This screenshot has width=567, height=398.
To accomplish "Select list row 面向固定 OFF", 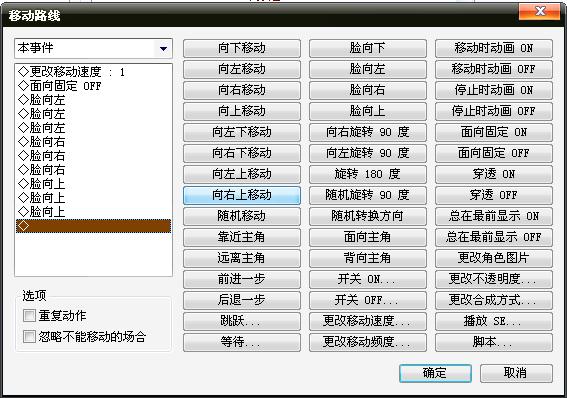I will [93, 86].
